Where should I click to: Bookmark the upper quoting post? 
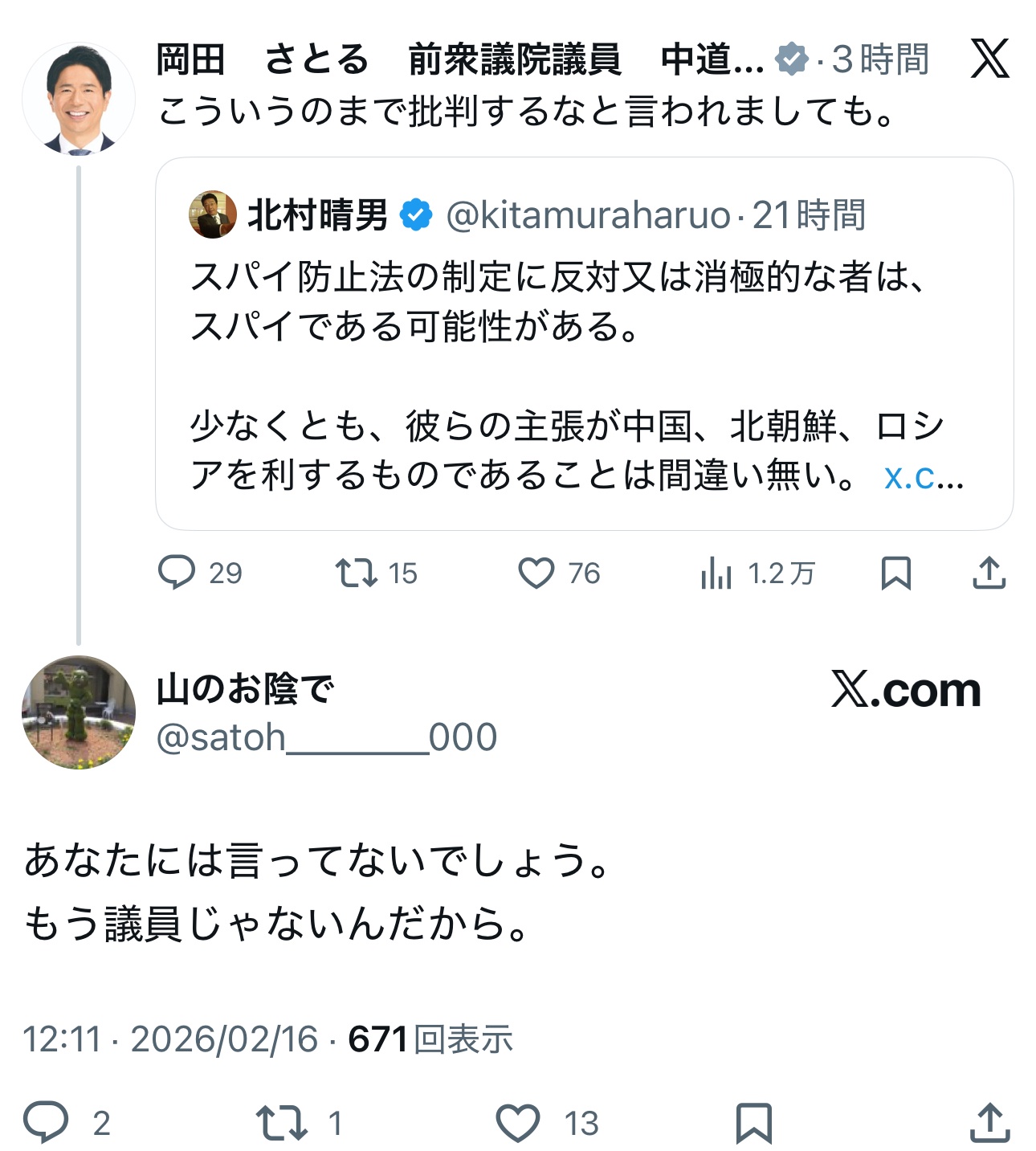(x=895, y=573)
